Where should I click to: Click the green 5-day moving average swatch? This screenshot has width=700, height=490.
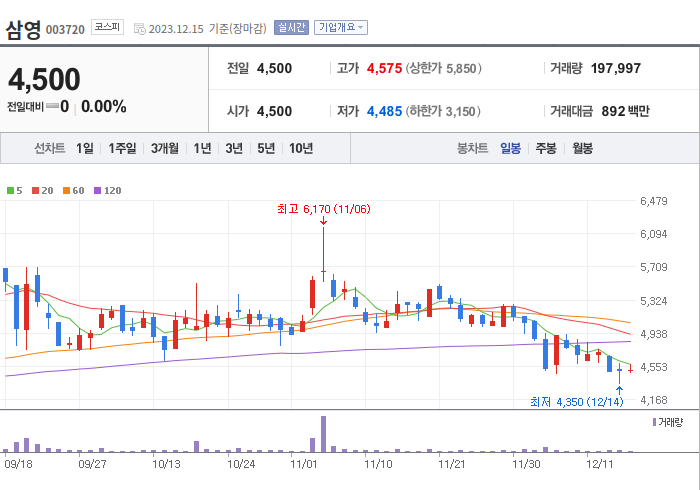click(x=10, y=191)
